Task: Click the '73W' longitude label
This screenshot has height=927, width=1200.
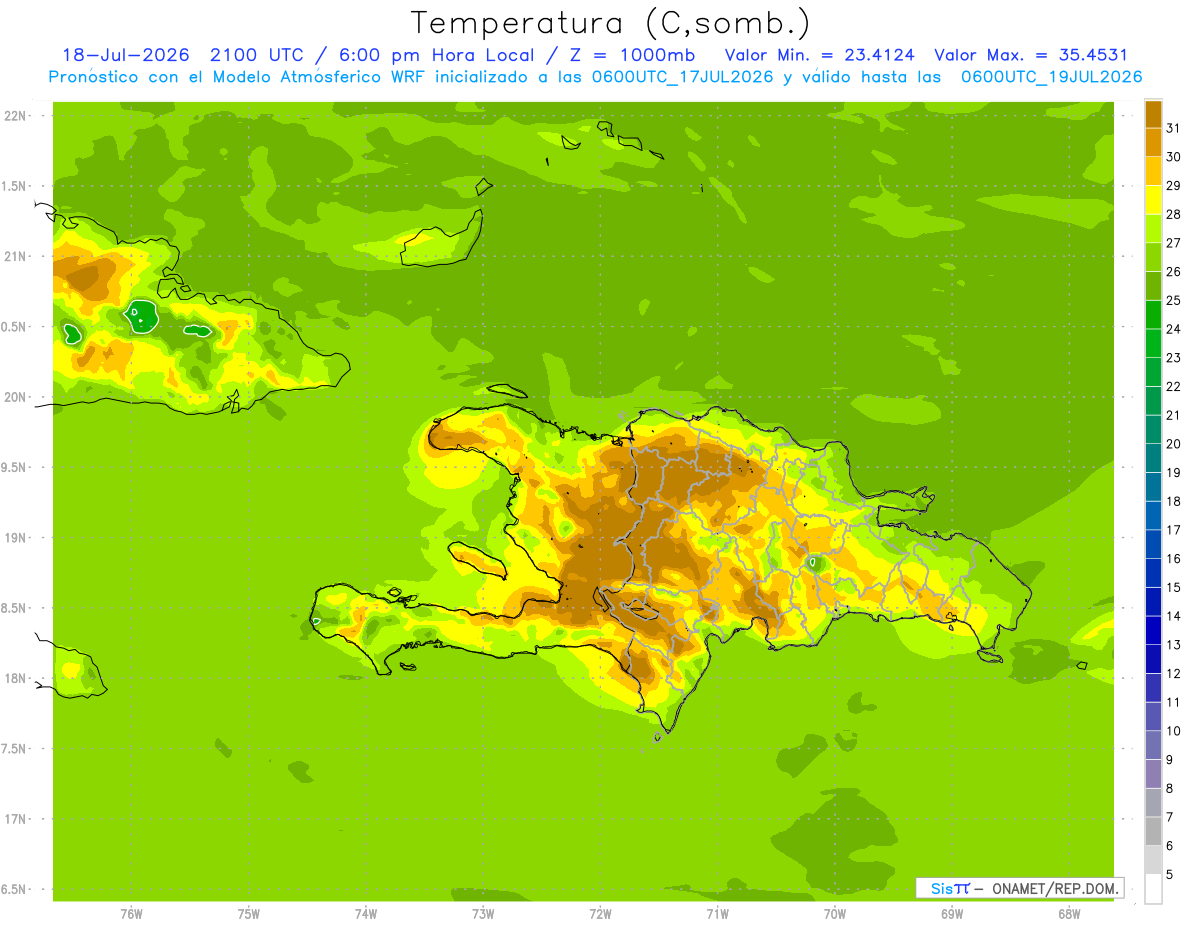Action: [x=483, y=914]
